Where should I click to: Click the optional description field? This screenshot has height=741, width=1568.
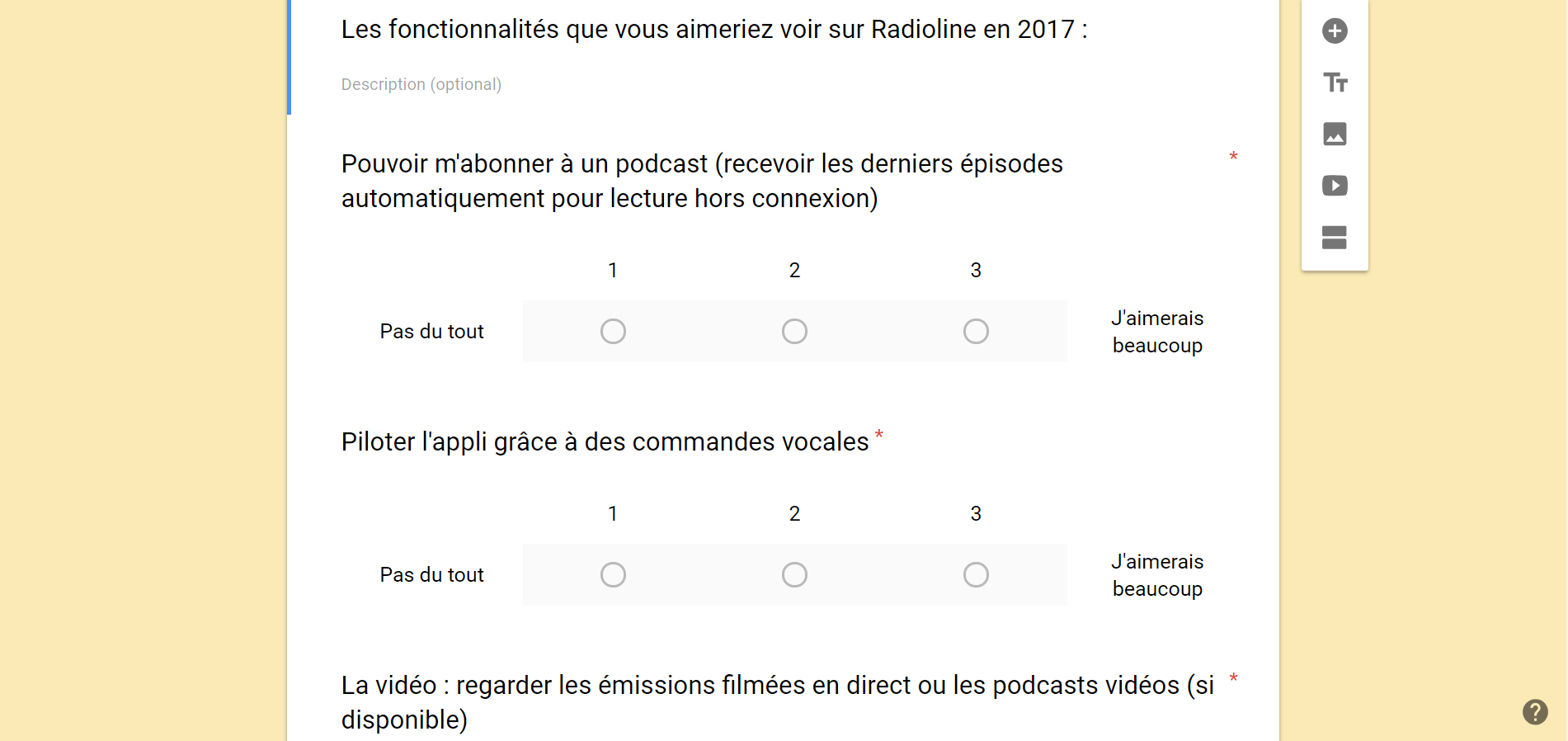pyautogui.click(x=421, y=84)
